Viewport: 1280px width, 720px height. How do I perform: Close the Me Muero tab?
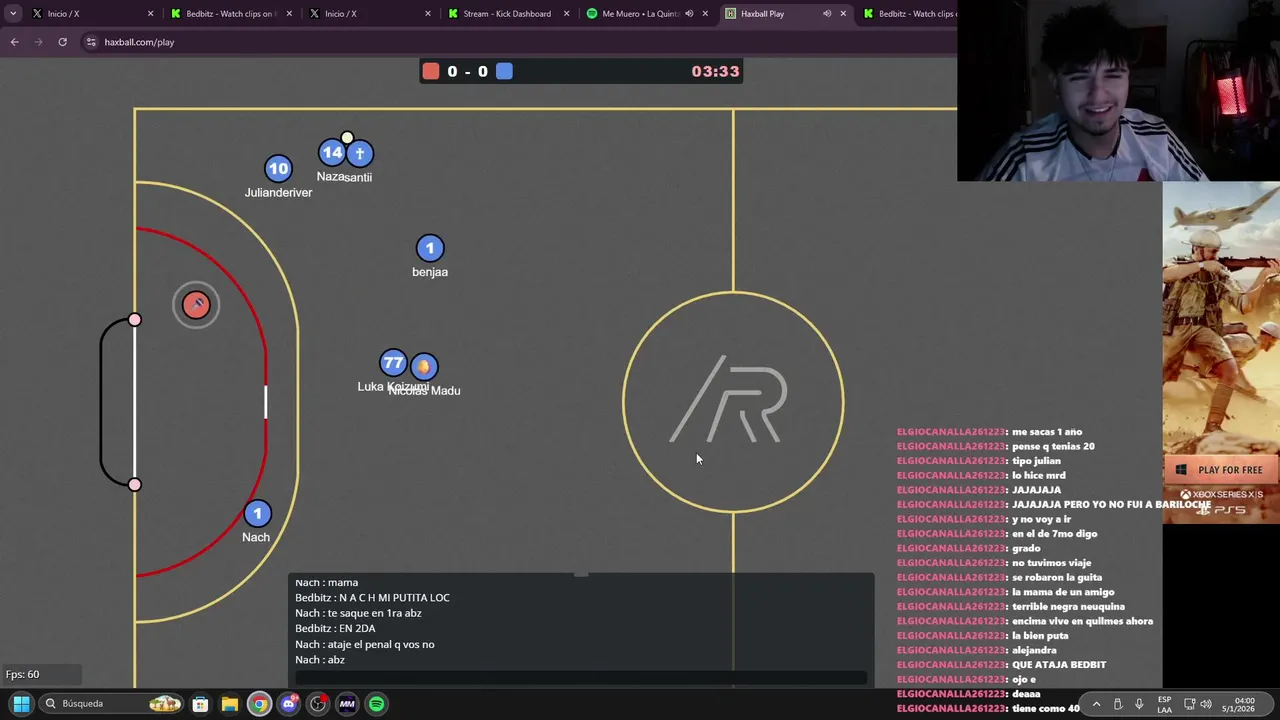point(705,14)
